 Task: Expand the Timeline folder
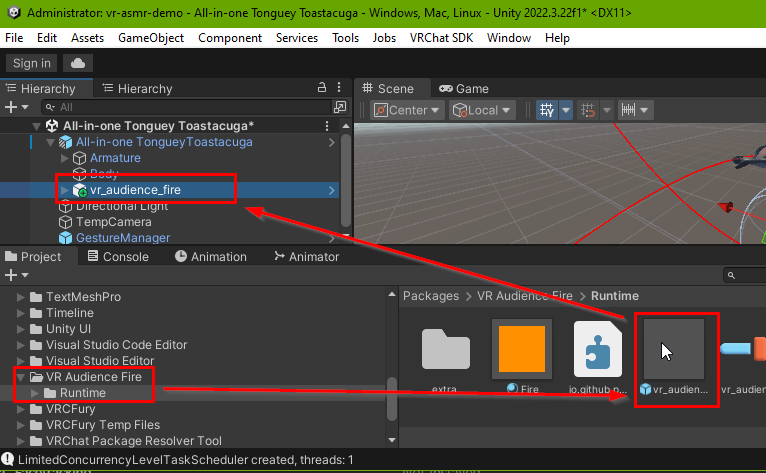(21, 313)
